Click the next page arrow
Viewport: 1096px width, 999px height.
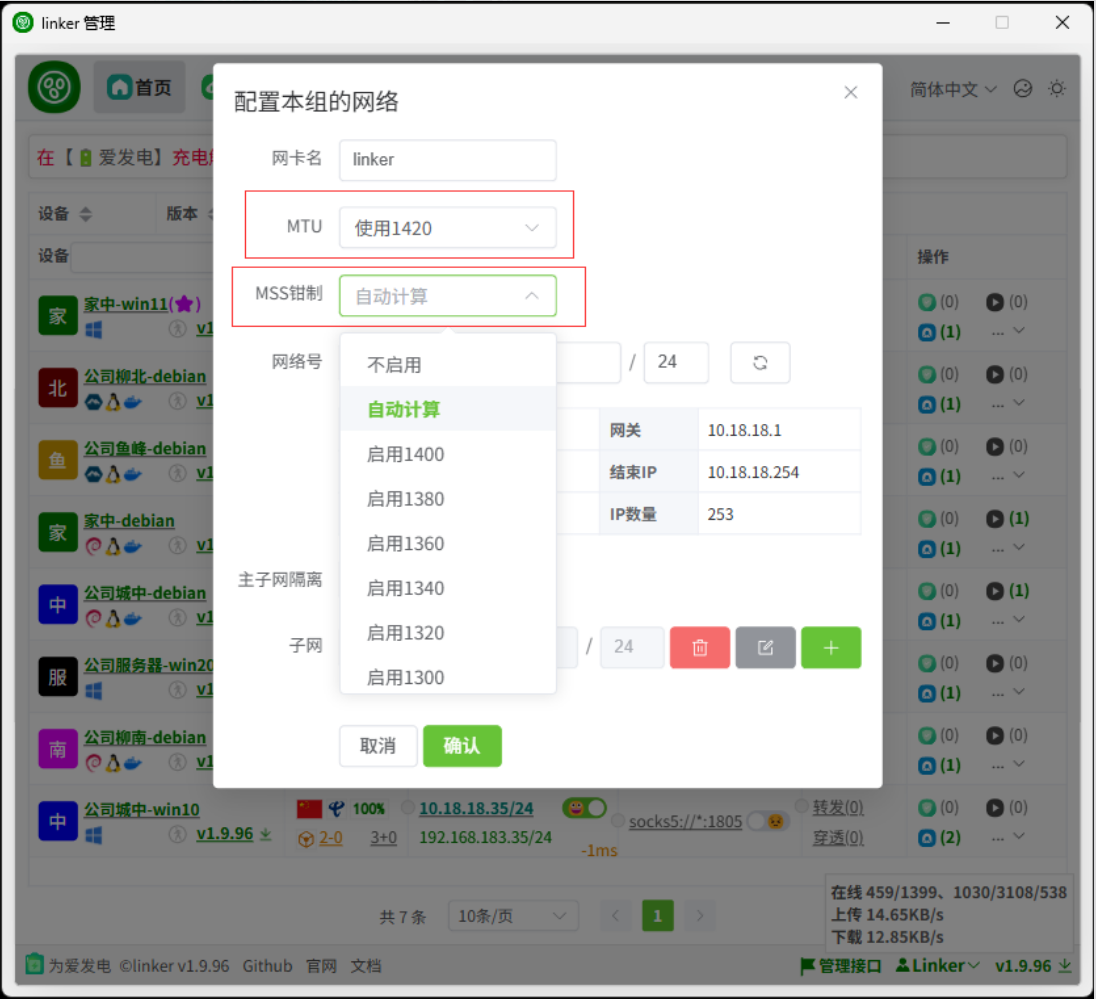tap(700, 916)
